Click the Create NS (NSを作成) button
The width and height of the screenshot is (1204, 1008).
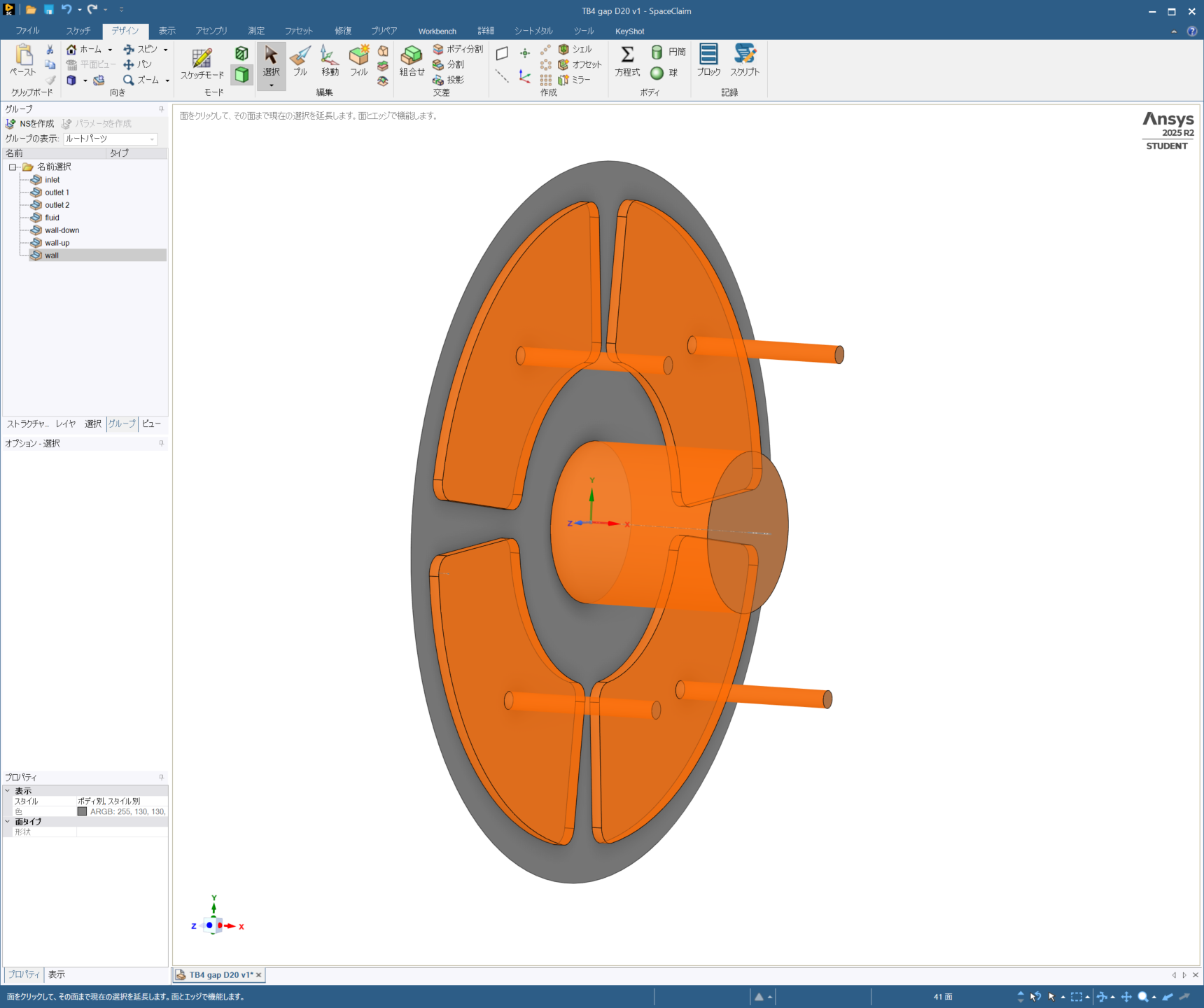click(x=30, y=124)
